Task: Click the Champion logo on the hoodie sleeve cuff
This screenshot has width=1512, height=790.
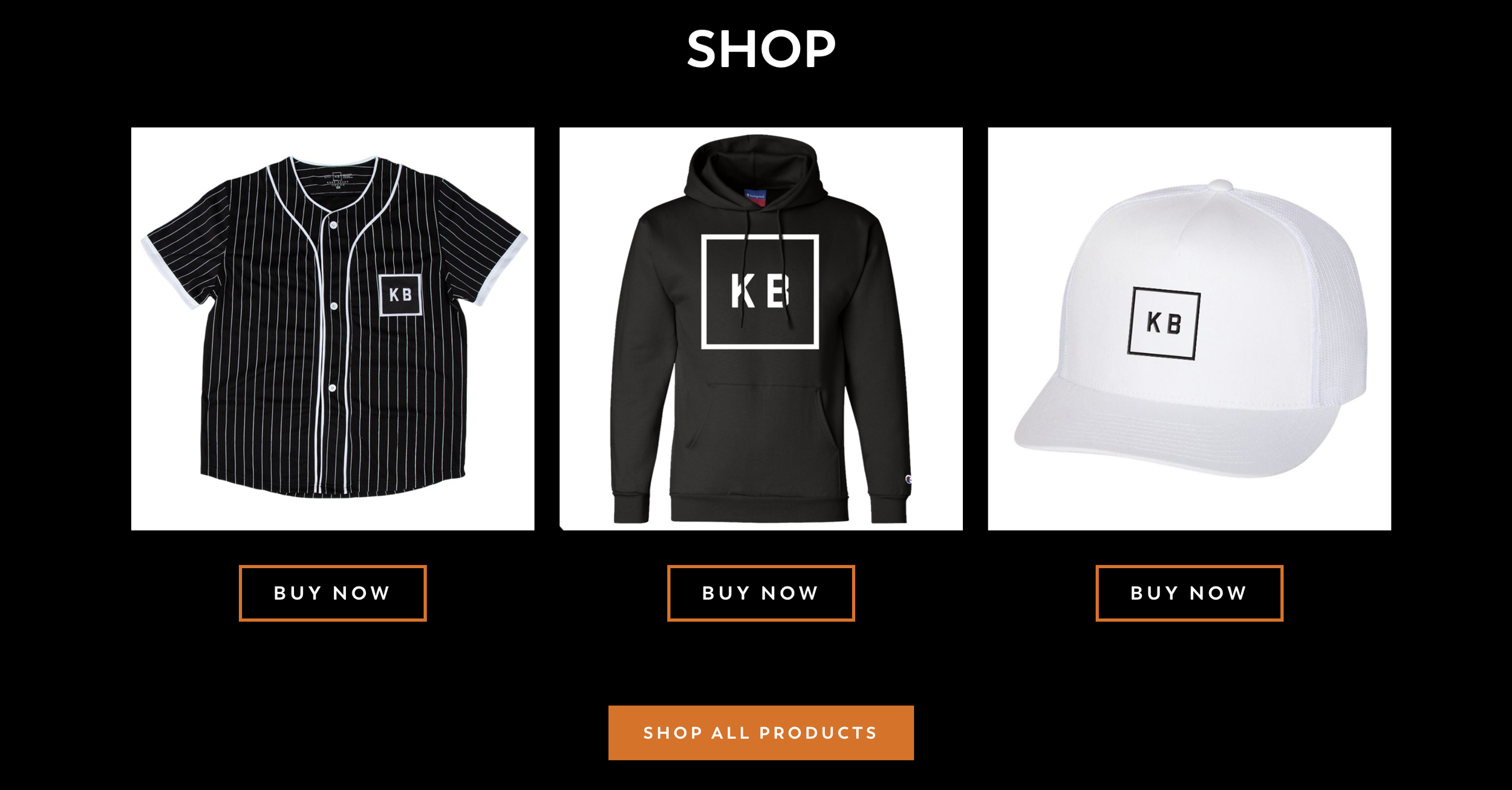Action: (x=908, y=479)
